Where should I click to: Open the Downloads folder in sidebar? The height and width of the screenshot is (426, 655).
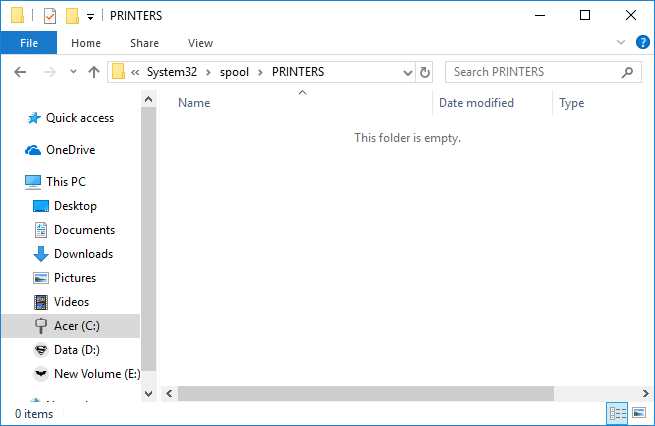pyautogui.click(x=83, y=254)
